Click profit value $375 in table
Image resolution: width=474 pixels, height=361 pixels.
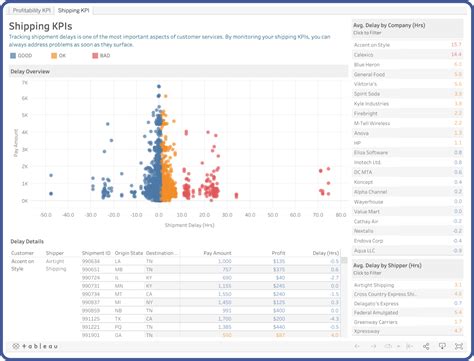pyautogui.click(x=279, y=269)
